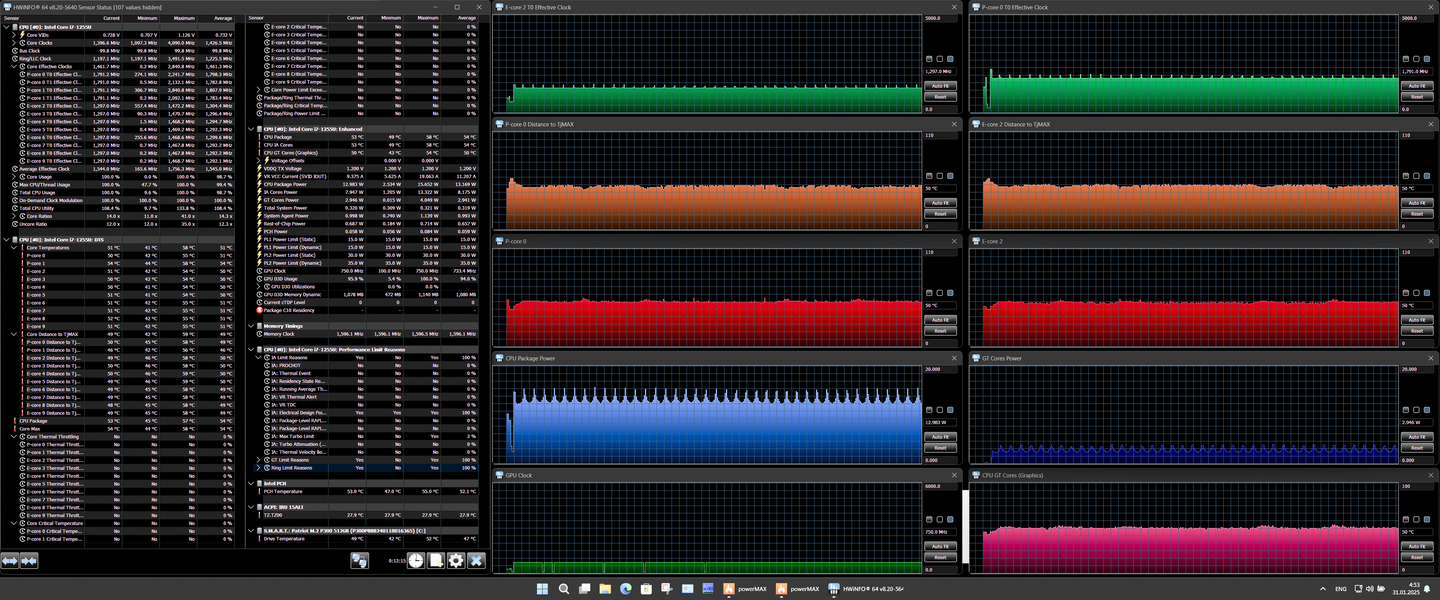The width and height of the screenshot is (1440, 600).
Task: Click Auto Fit in P-core 0 T0 Effective Clock graph
Action: [x=1416, y=86]
